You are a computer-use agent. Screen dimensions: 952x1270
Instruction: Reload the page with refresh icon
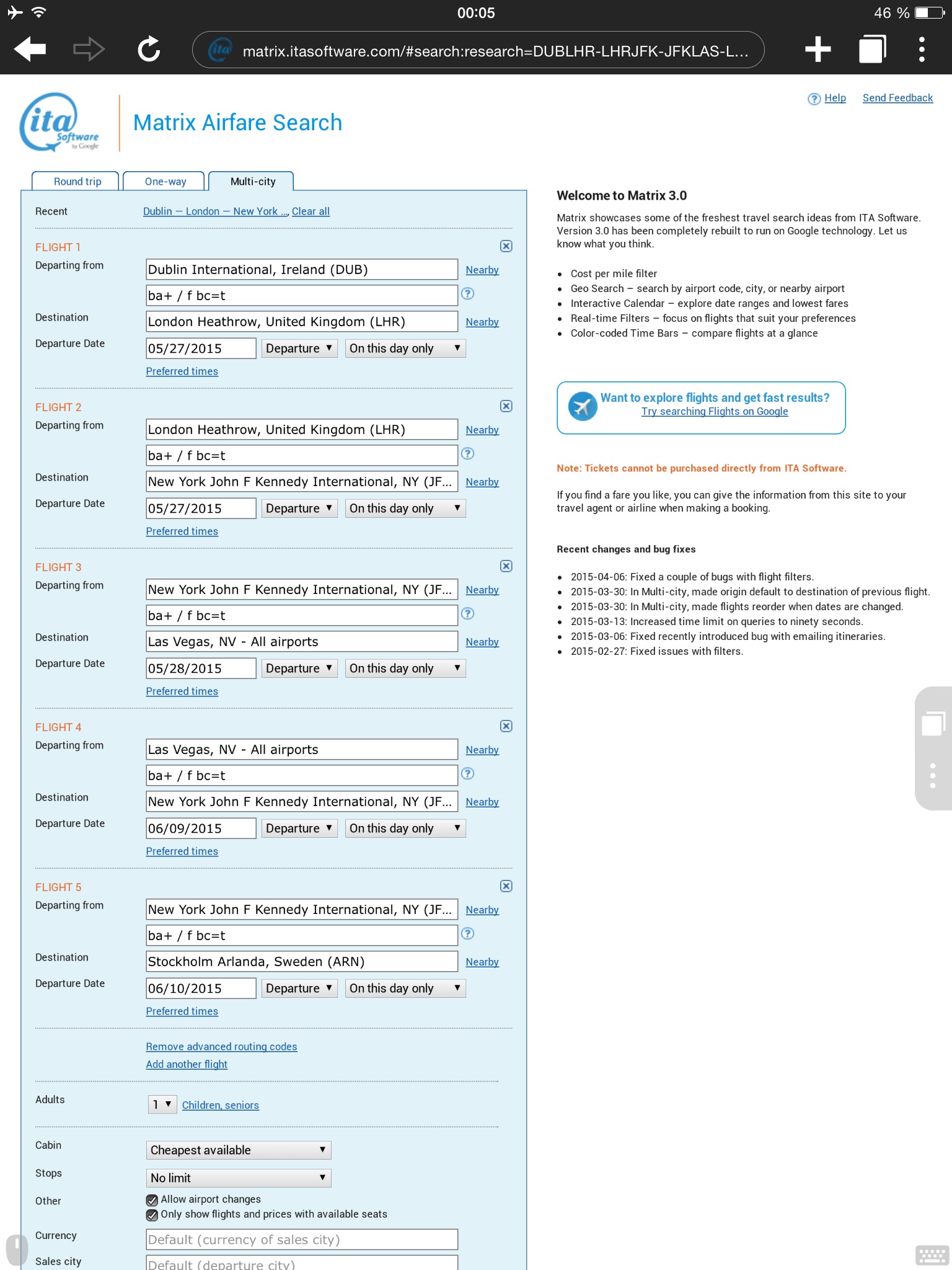(x=149, y=50)
